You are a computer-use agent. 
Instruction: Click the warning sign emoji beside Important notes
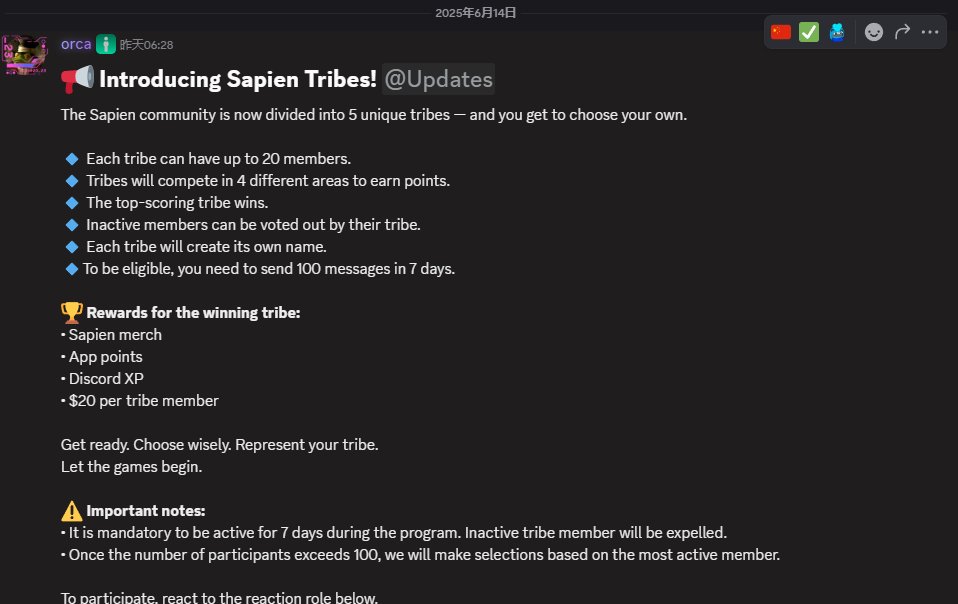tap(71, 511)
